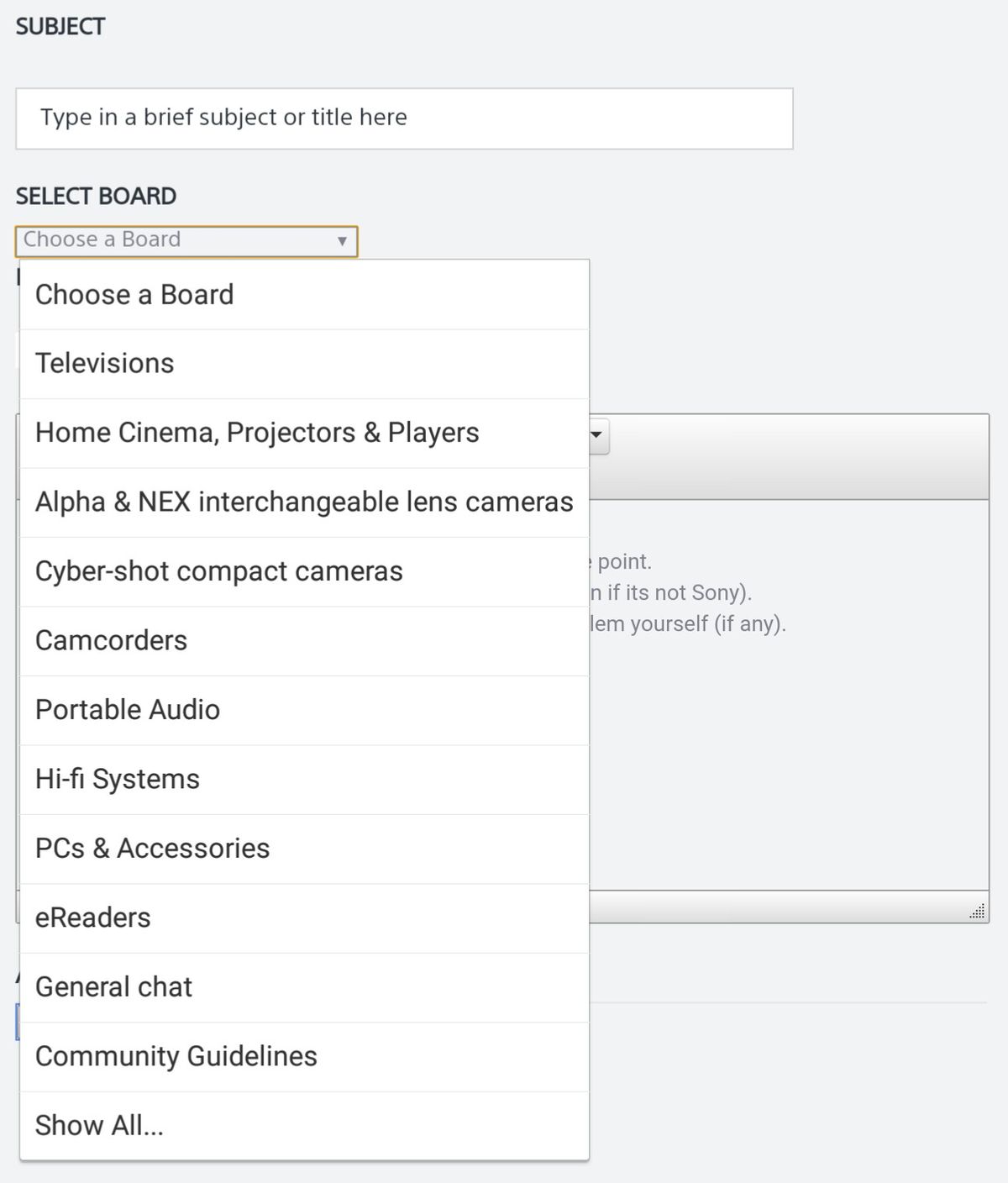1008x1183 pixels.
Task: Choose Home Cinema, Projectors & Players board
Action: [304, 433]
